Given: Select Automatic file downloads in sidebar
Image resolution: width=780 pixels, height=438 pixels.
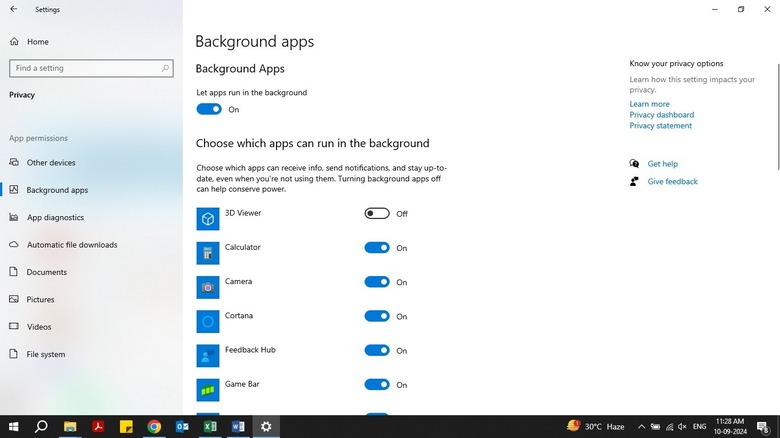Looking at the screenshot, I should click(72, 245).
